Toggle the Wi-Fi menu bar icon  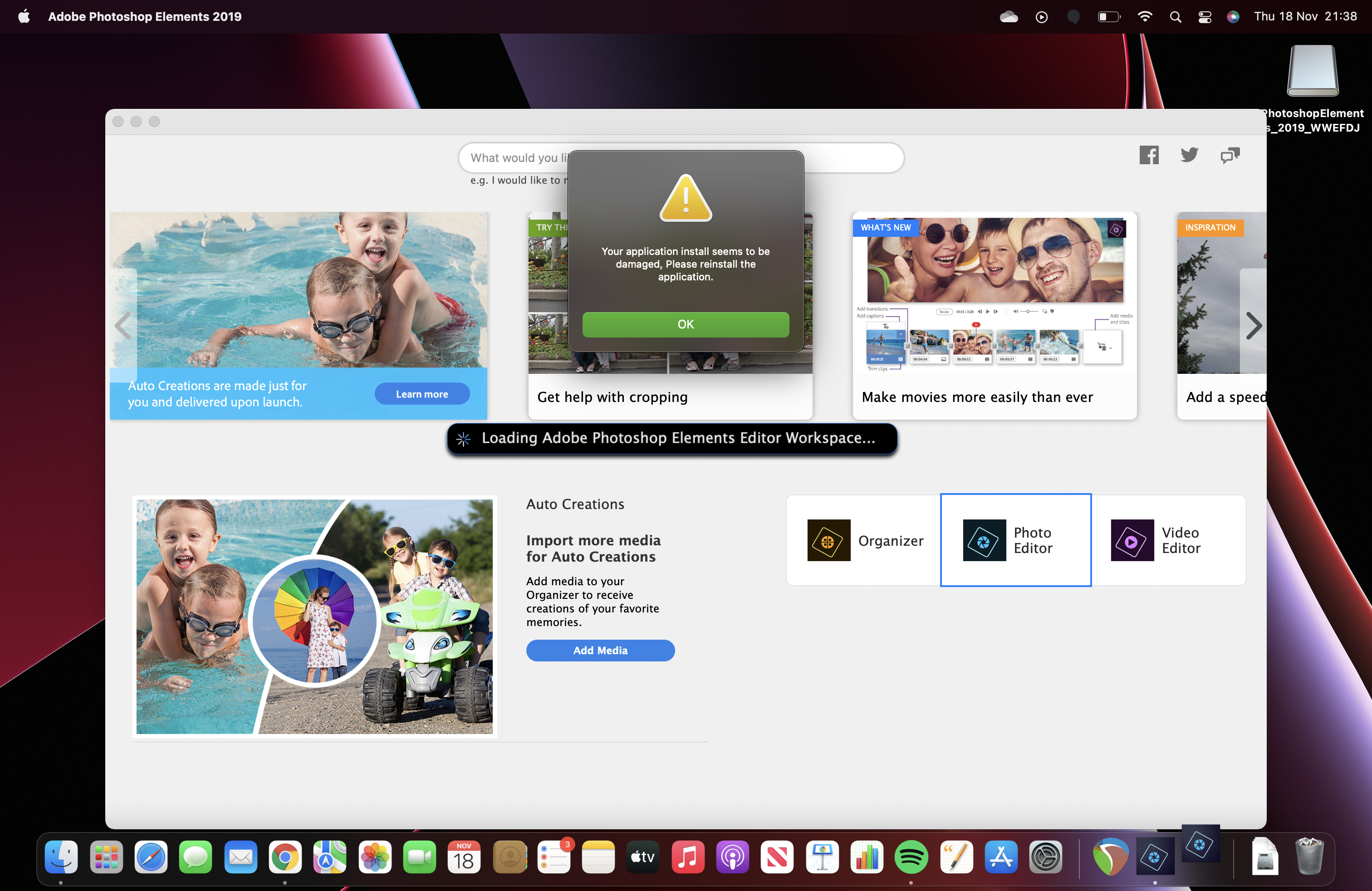point(1144,17)
